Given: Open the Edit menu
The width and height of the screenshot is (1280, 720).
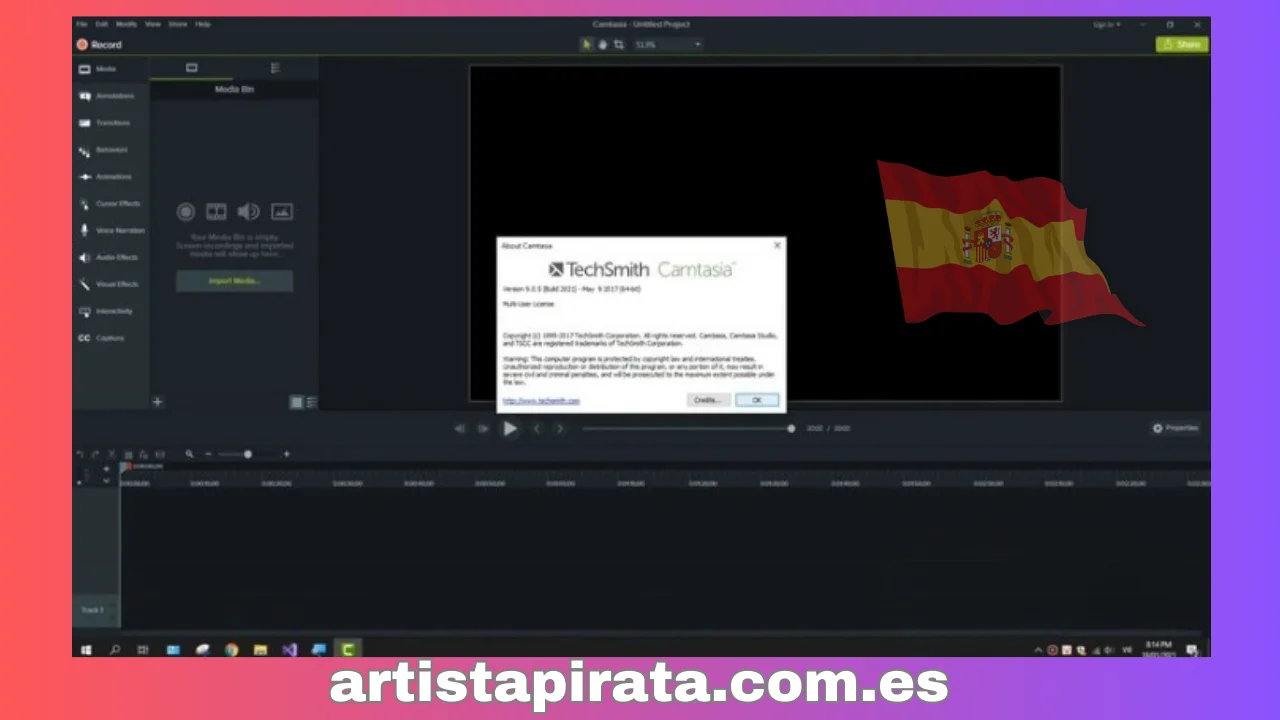Looking at the screenshot, I should tap(101, 24).
